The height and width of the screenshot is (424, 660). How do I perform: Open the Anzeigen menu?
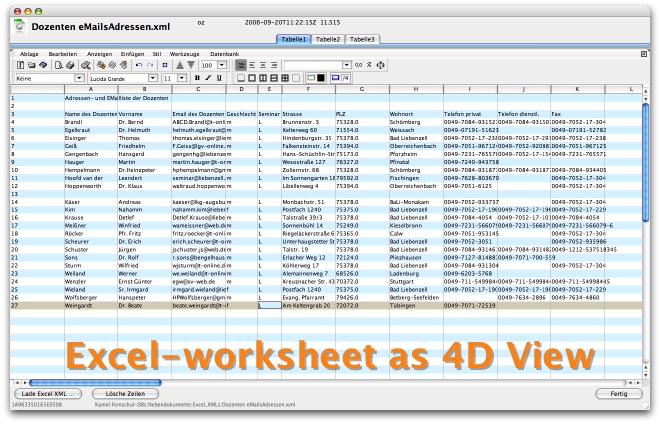(99, 54)
